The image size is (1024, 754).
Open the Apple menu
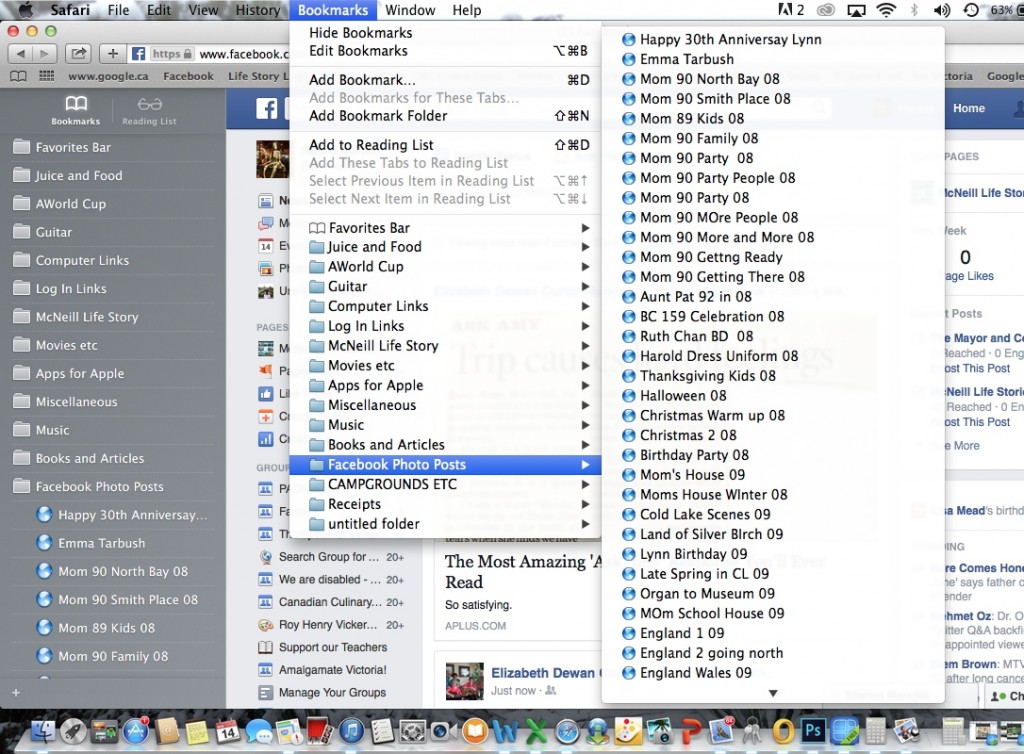25,9
